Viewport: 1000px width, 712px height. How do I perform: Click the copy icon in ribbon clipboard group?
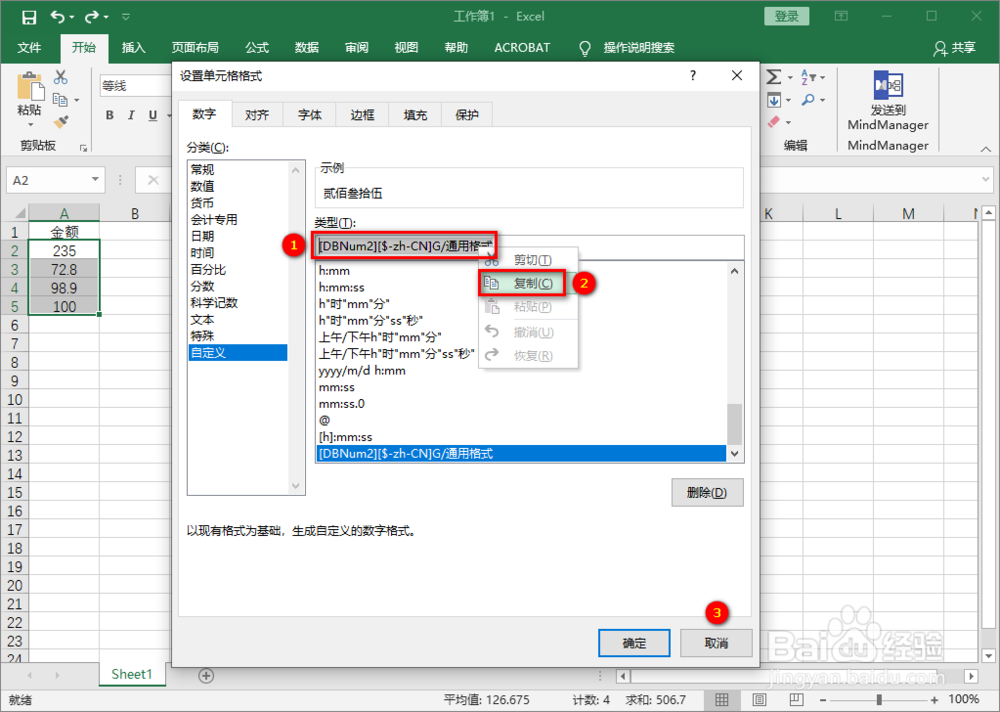pyautogui.click(x=61, y=100)
